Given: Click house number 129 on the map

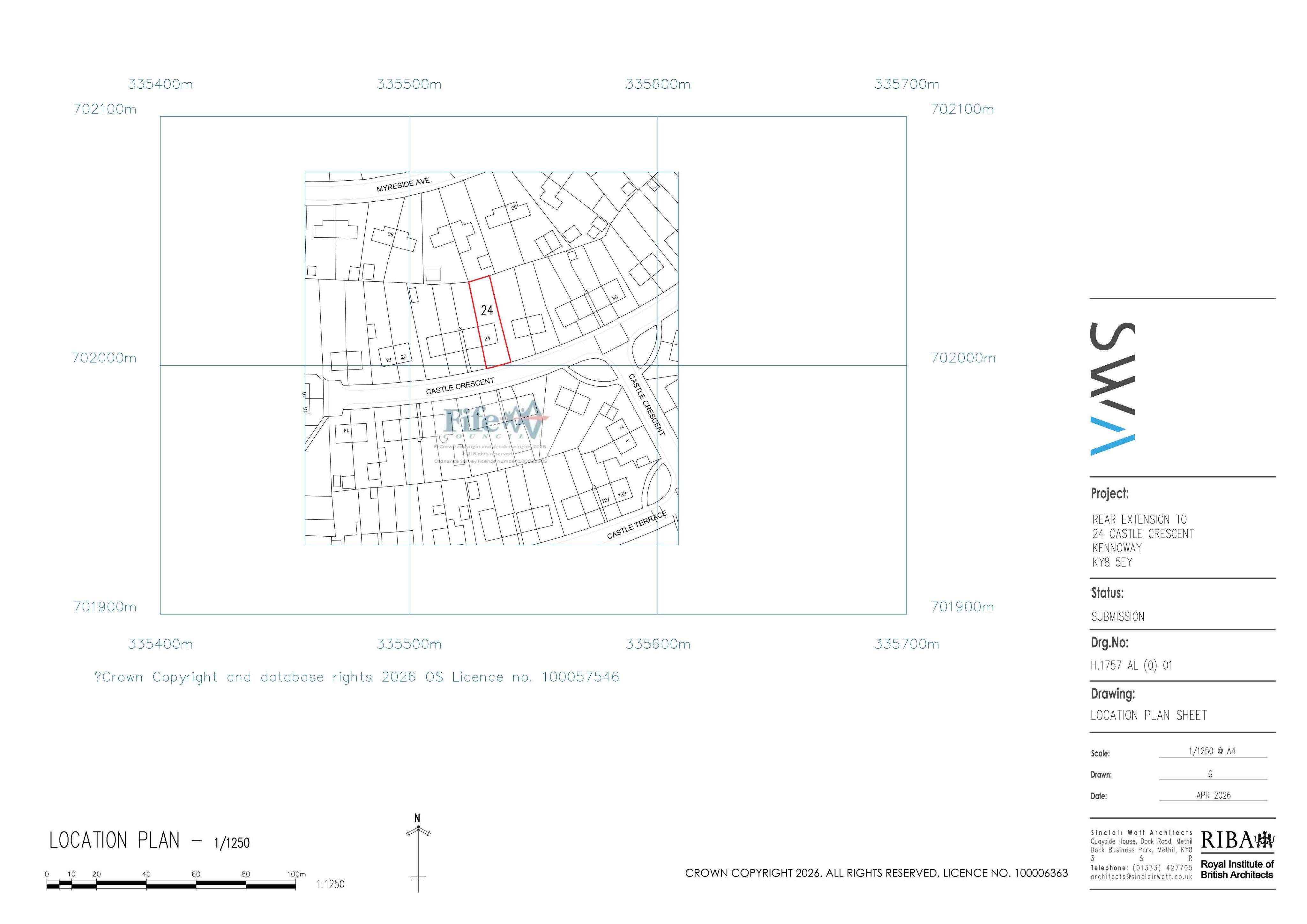Looking at the screenshot, I should click(x=622, y=495).
